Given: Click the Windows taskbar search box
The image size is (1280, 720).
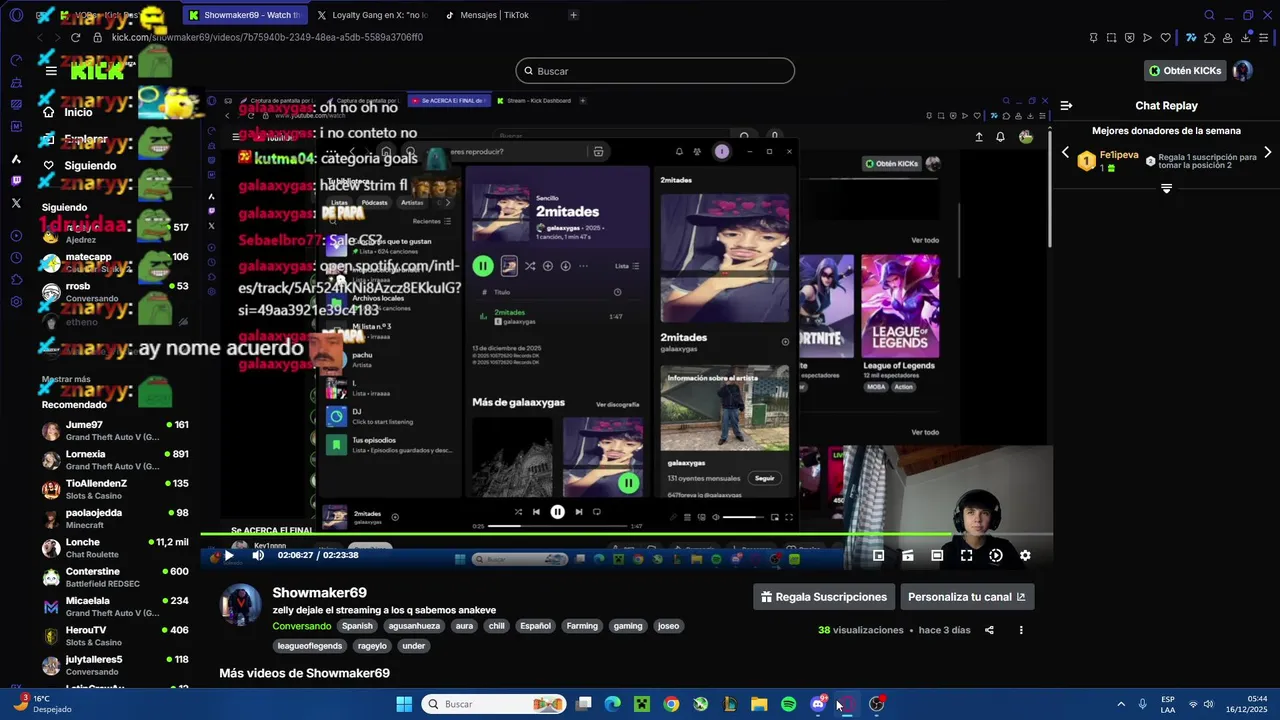Looking at the screenshot, I should click(494, 704).
